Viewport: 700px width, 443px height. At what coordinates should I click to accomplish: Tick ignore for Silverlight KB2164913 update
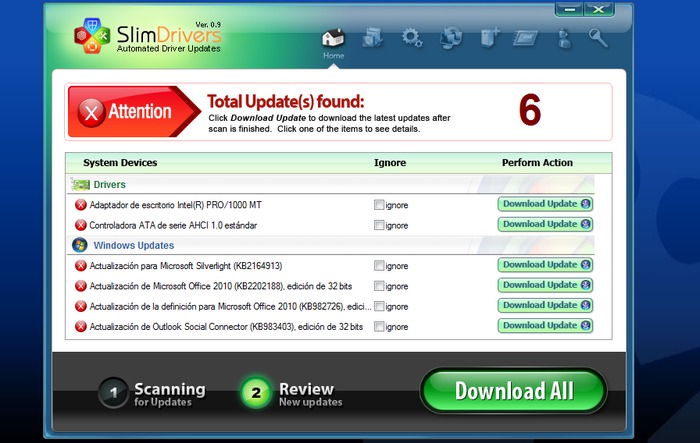379,266
